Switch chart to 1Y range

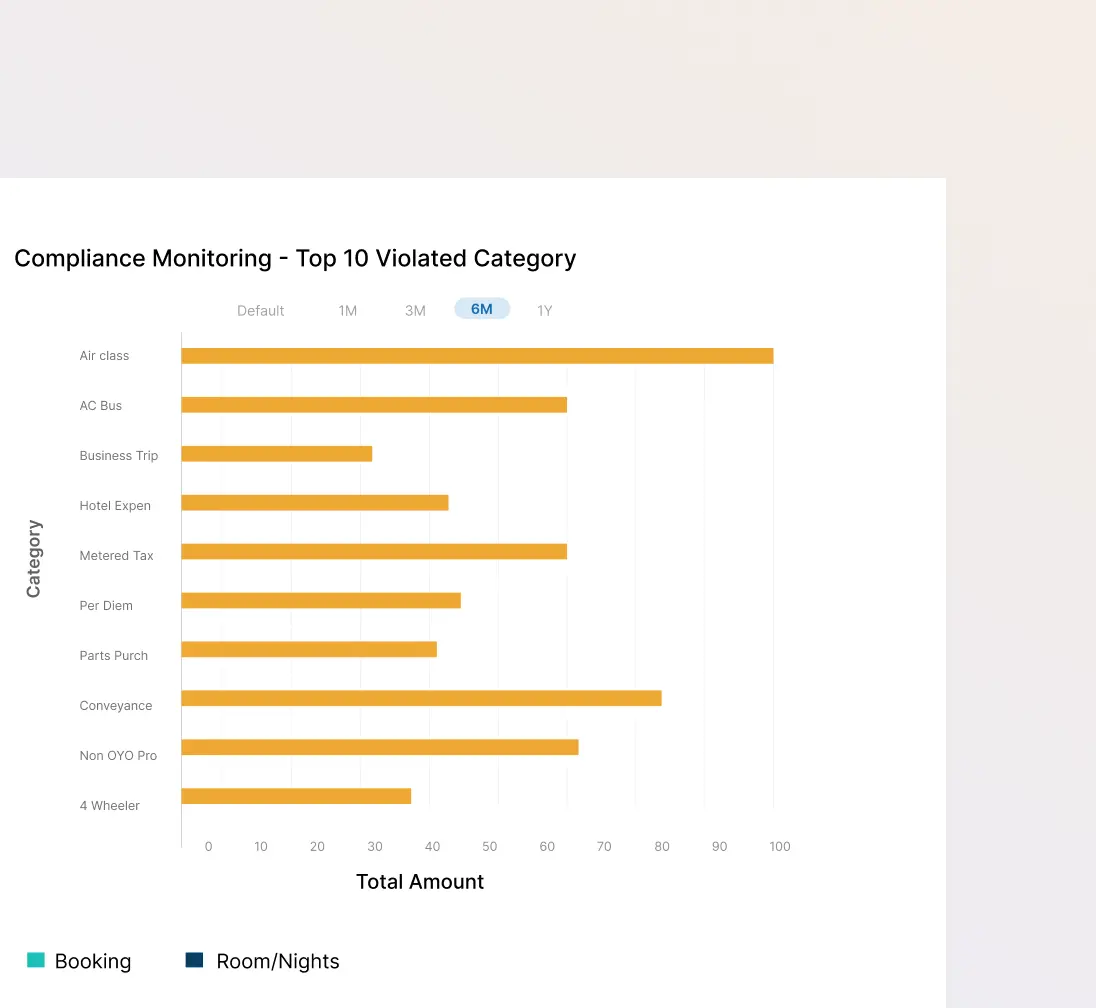tap(544, 311)
